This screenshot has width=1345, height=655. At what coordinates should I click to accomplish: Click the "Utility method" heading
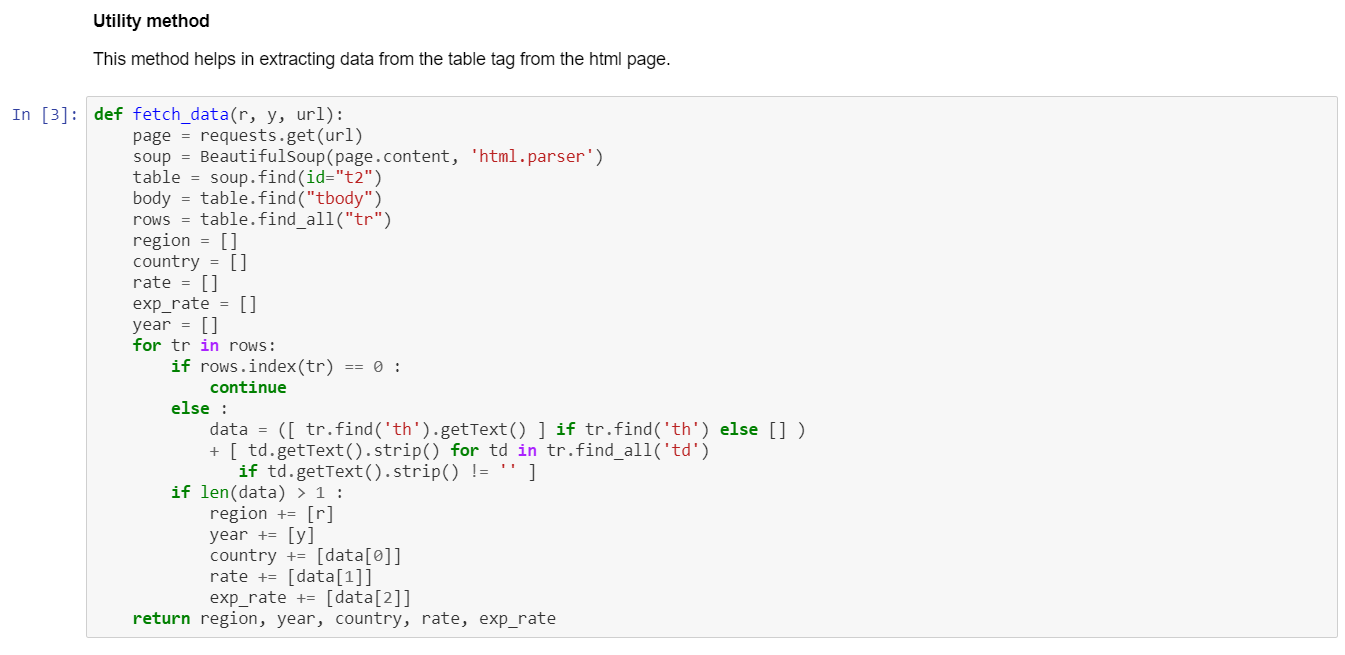tap(151, 21)
